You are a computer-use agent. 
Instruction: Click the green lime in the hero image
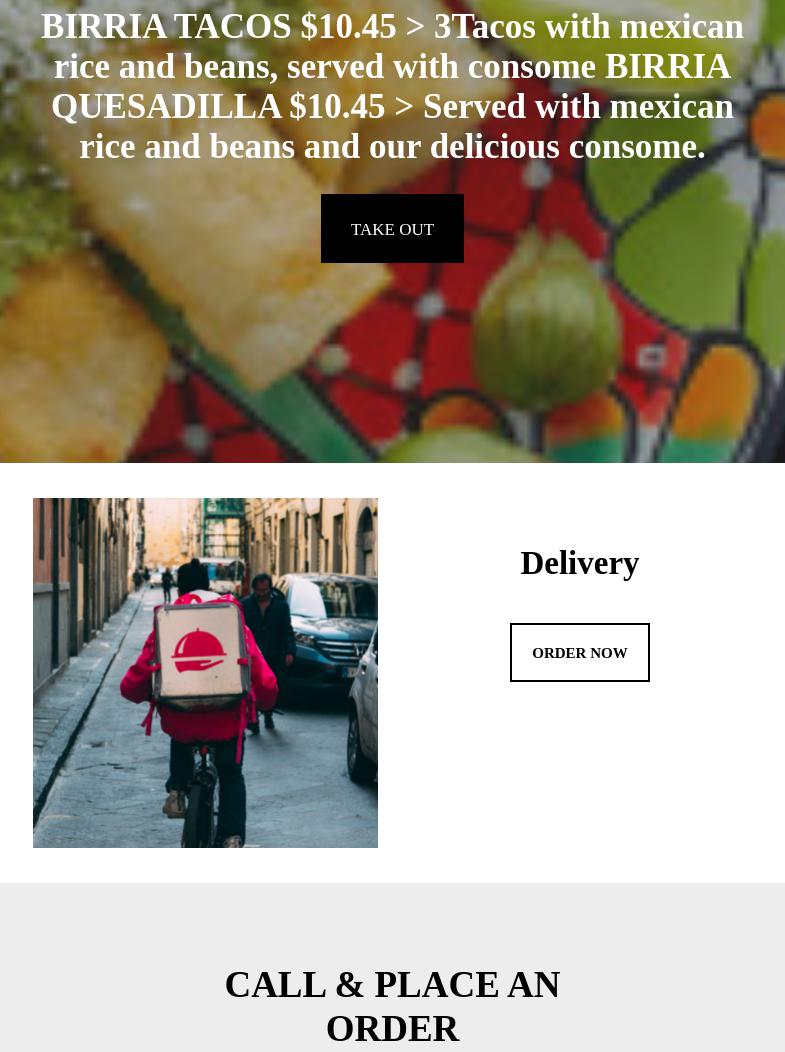click(547, 323)
